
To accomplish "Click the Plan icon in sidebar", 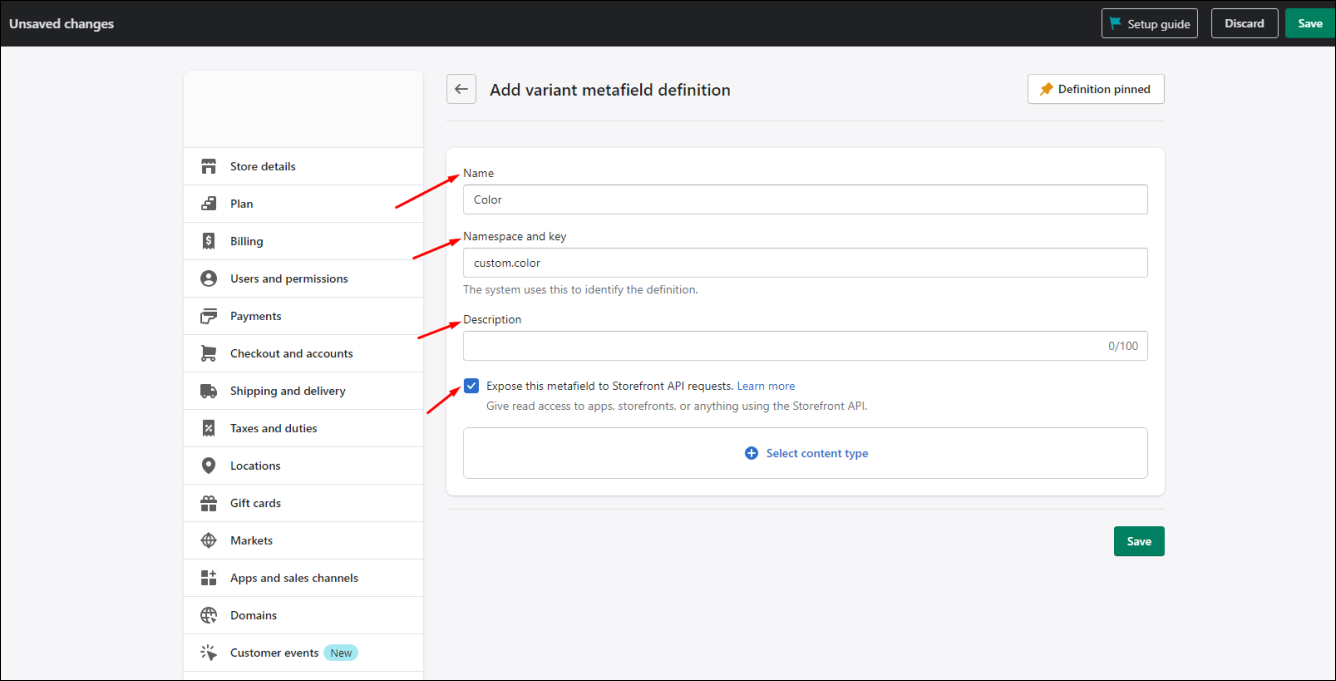I will pyautogui.click(x=208, y=203).
